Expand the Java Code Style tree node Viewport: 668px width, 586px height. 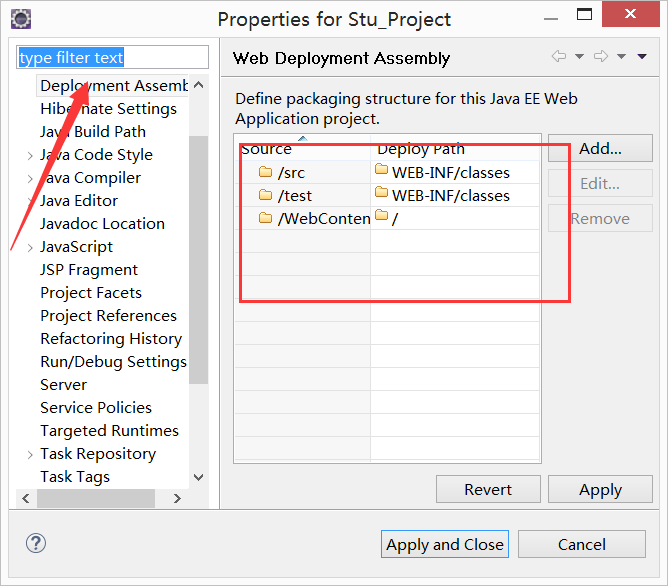30,155
